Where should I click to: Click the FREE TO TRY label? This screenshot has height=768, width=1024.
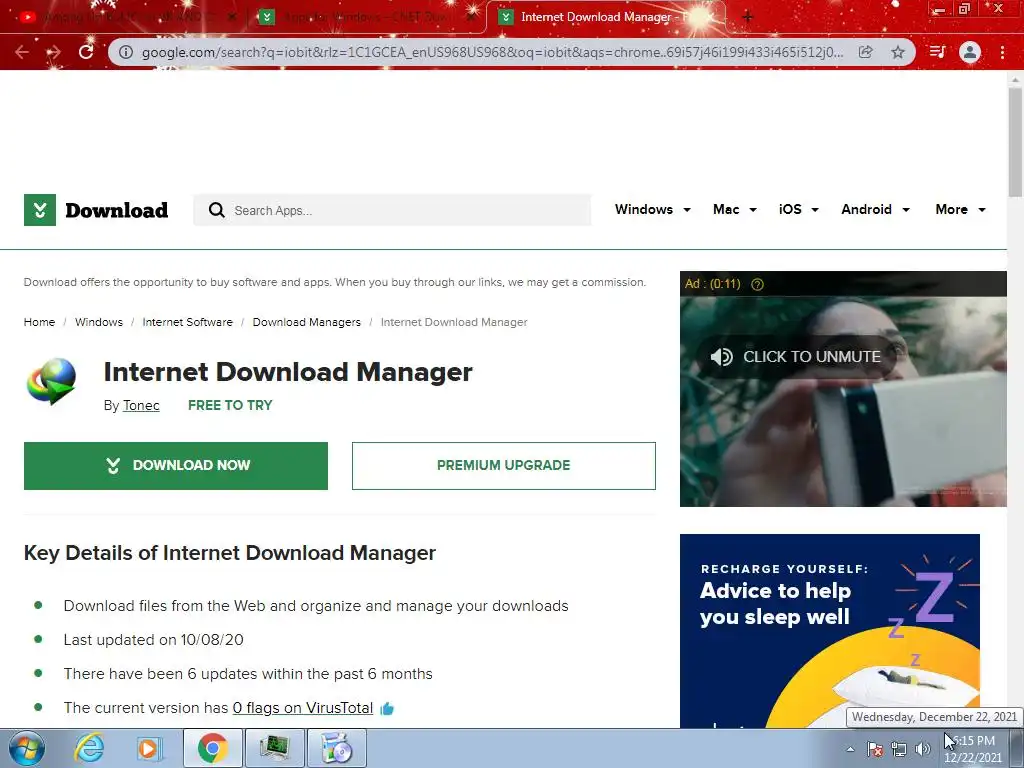(x=230, y=406)
